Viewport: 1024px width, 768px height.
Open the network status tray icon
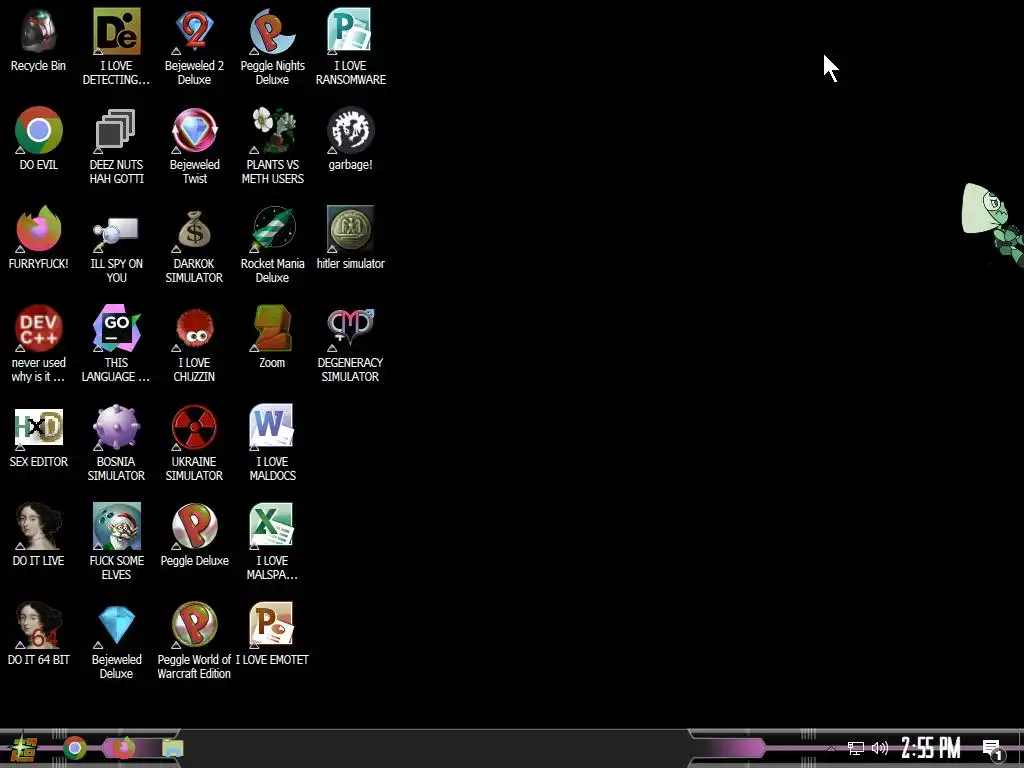pyautogui.click(x=856, y=748)
